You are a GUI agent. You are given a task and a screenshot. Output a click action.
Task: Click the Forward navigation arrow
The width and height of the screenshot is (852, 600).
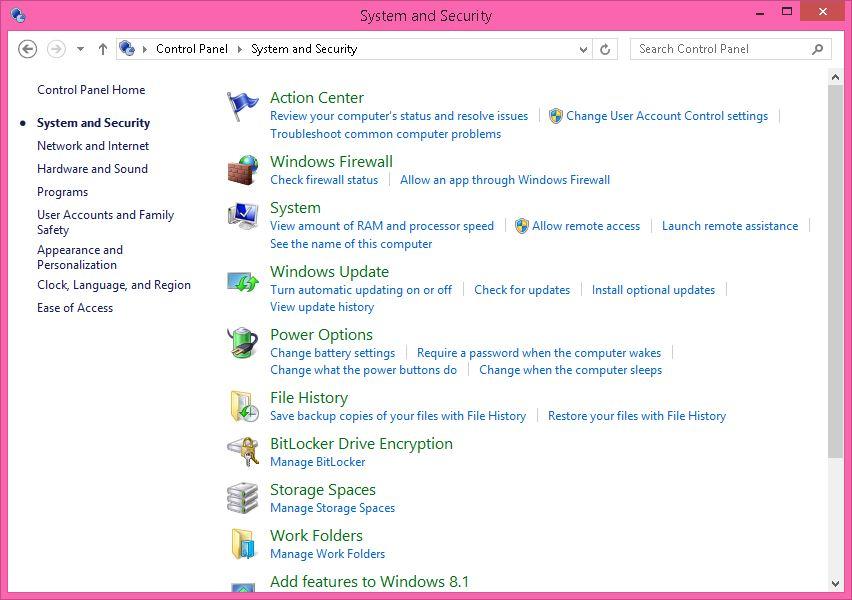[x=56, y=49]
